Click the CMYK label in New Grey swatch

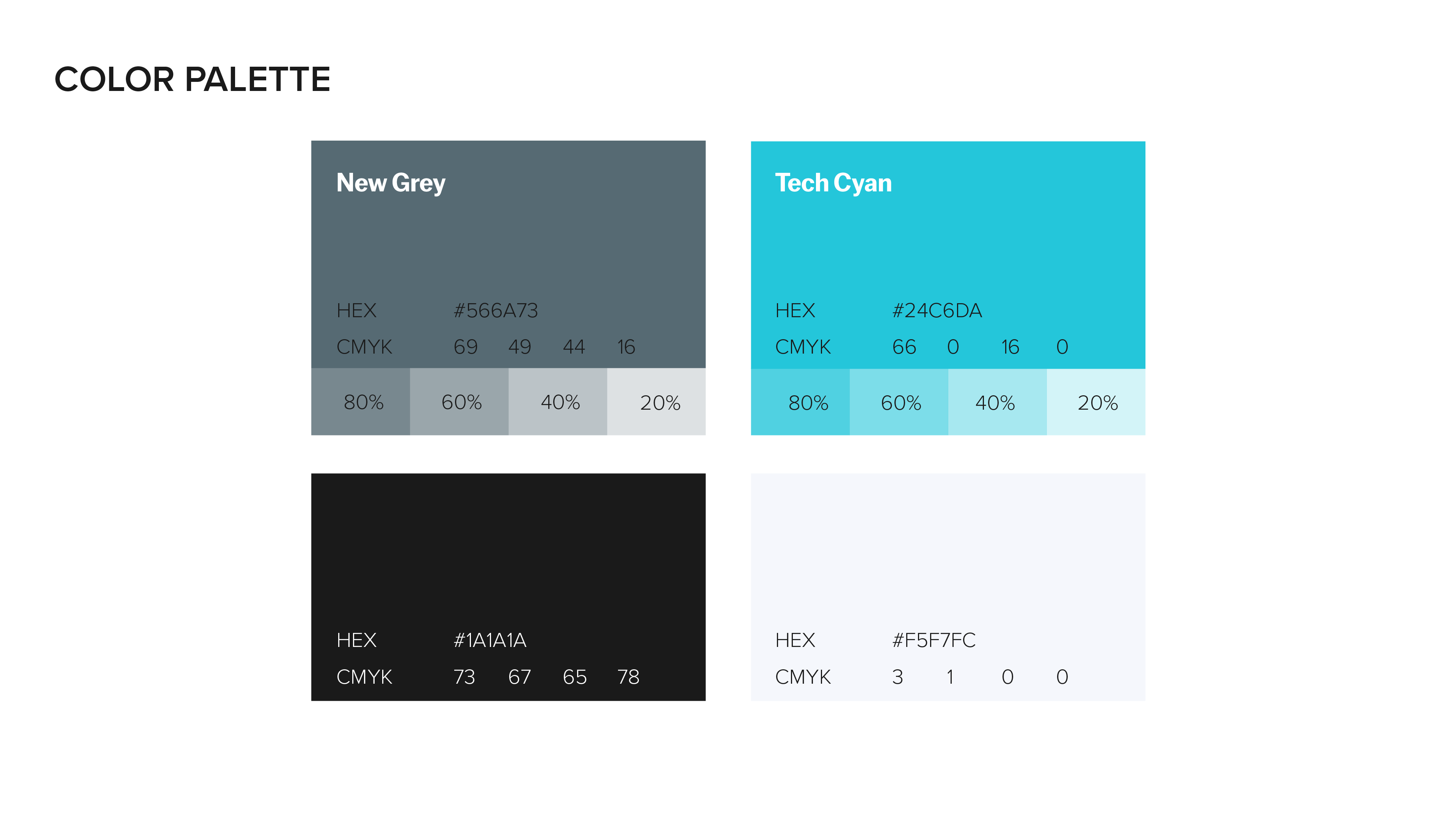364,347
